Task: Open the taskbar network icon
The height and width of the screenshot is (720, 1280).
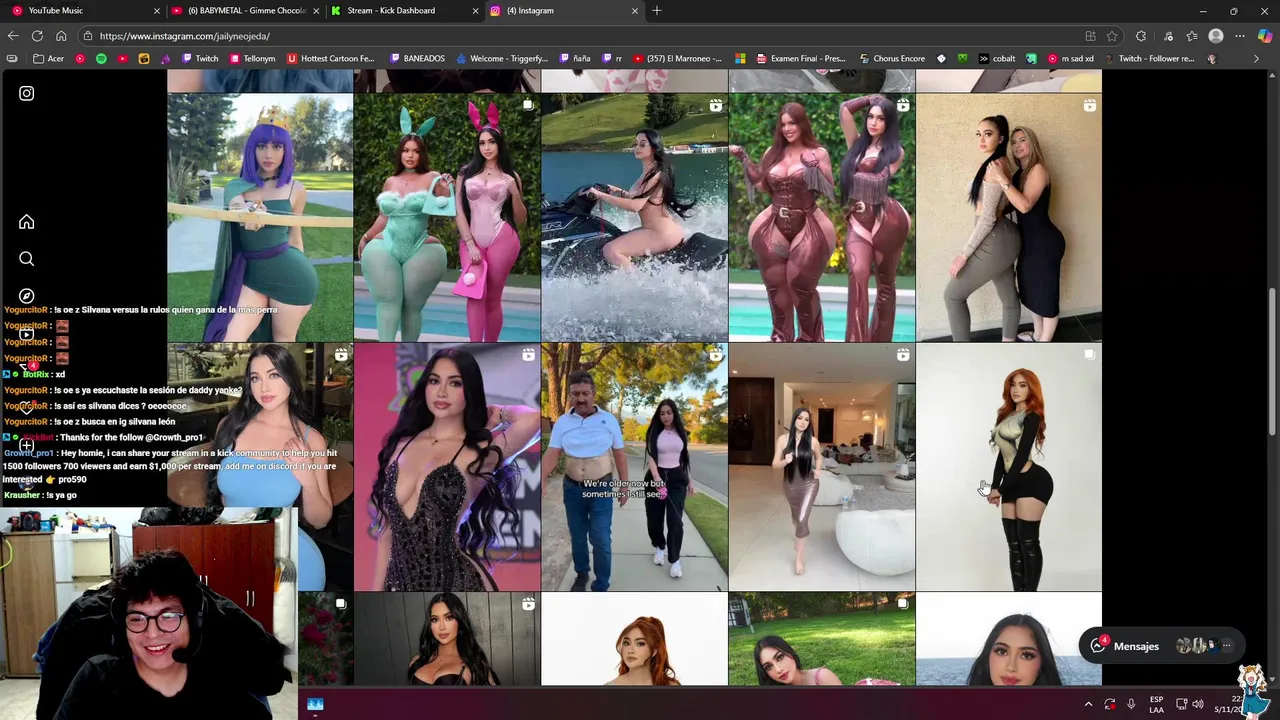Action: [x=1181, y=704]
